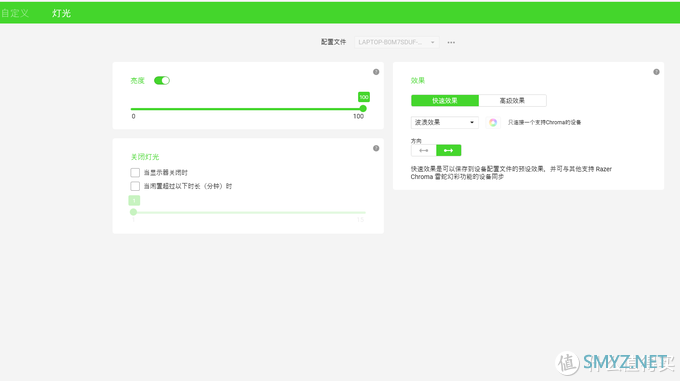Open the profile options three-dot menu

451,42
